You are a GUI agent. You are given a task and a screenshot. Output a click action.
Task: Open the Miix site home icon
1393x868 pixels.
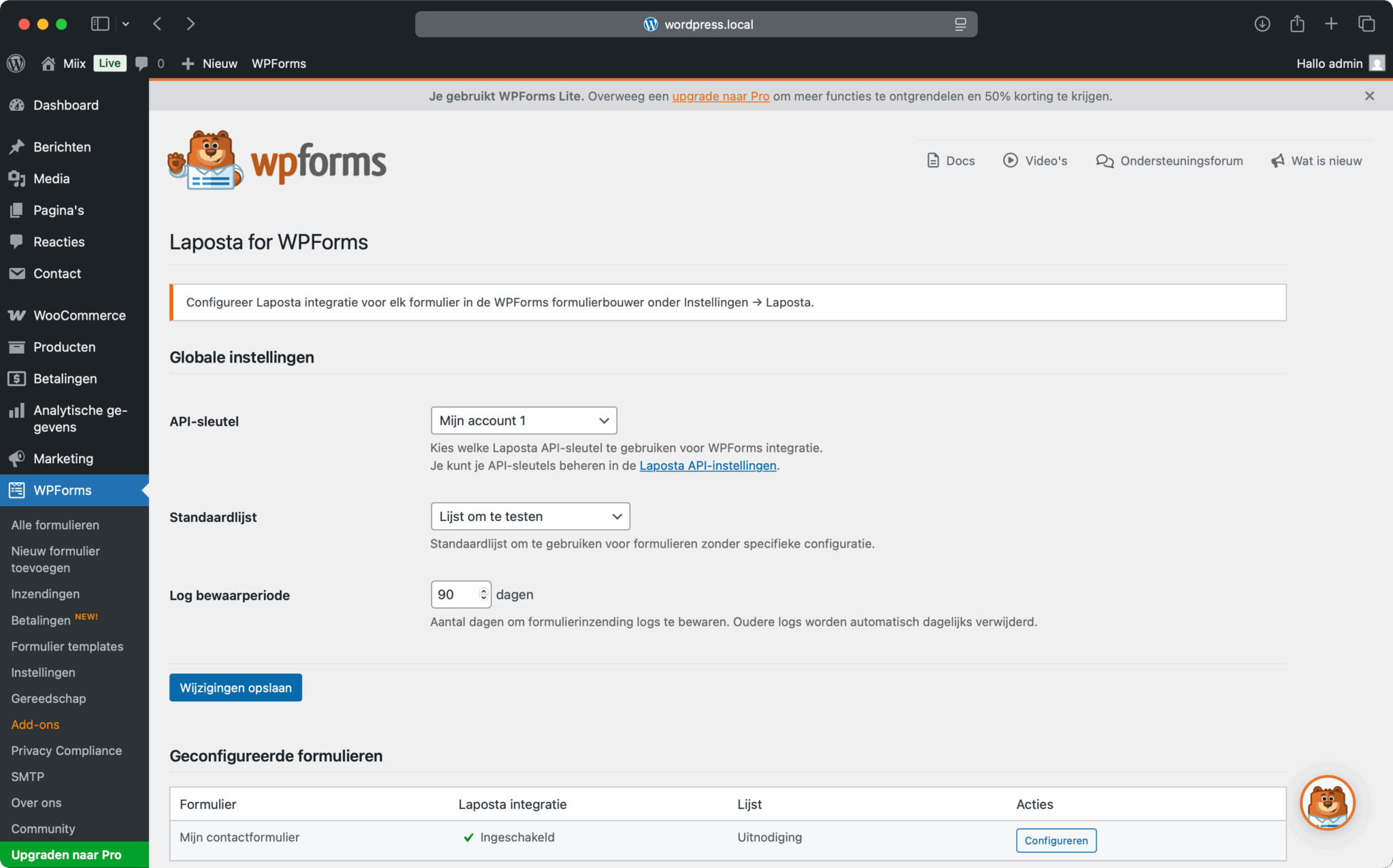coord(48,63)
